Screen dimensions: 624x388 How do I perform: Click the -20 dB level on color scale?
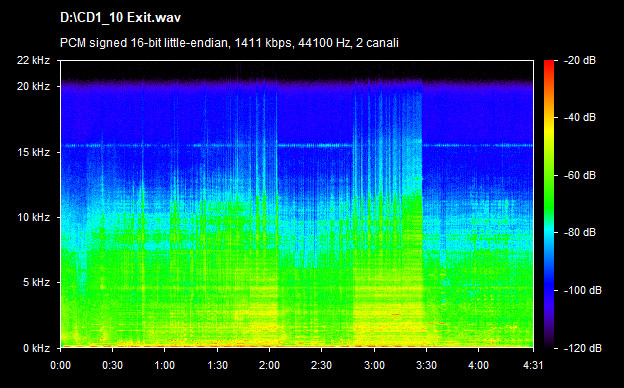[x=580, y=60]
